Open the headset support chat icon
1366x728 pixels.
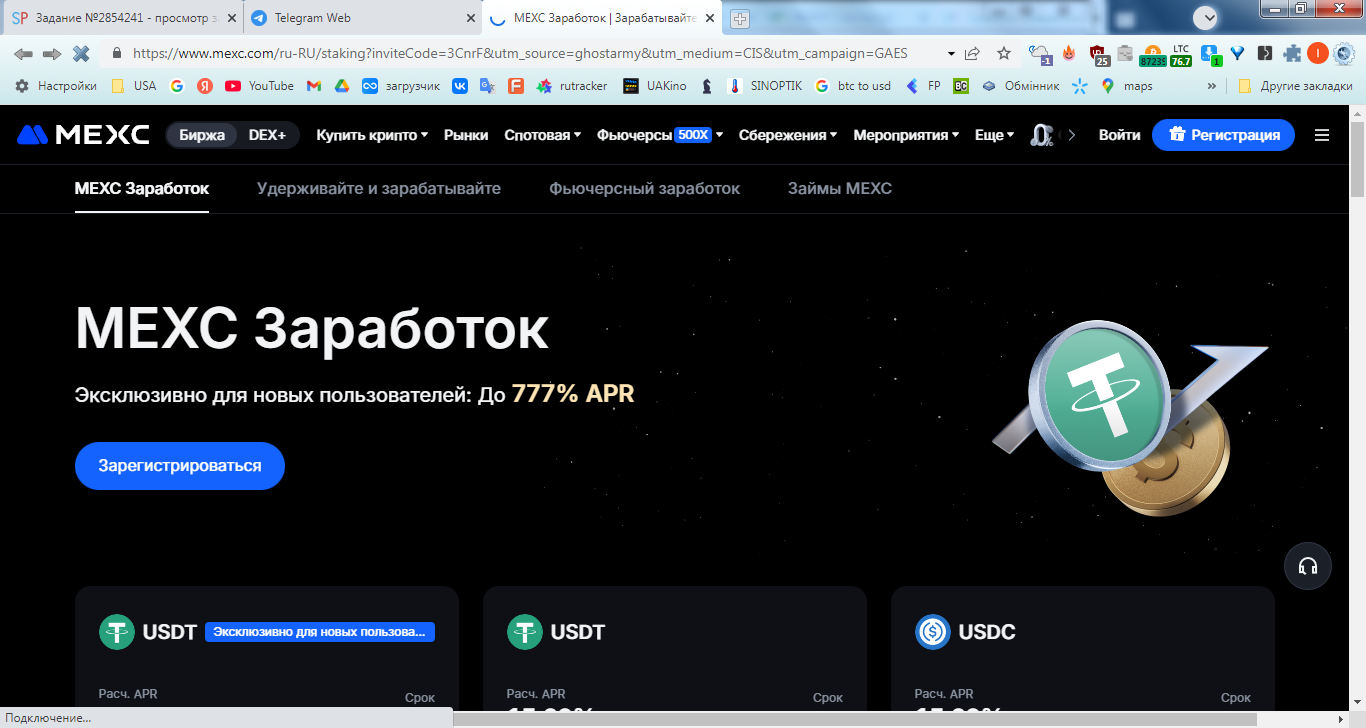coord(1308,567)
